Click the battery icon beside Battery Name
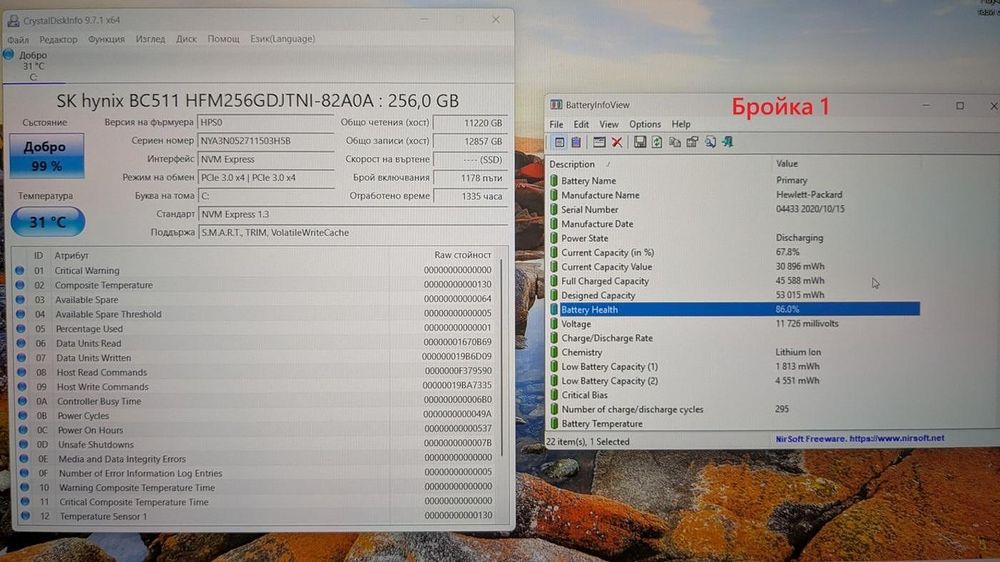This screenshot has width=1000, height=562. pyautogui.click(x=554, y=181)
